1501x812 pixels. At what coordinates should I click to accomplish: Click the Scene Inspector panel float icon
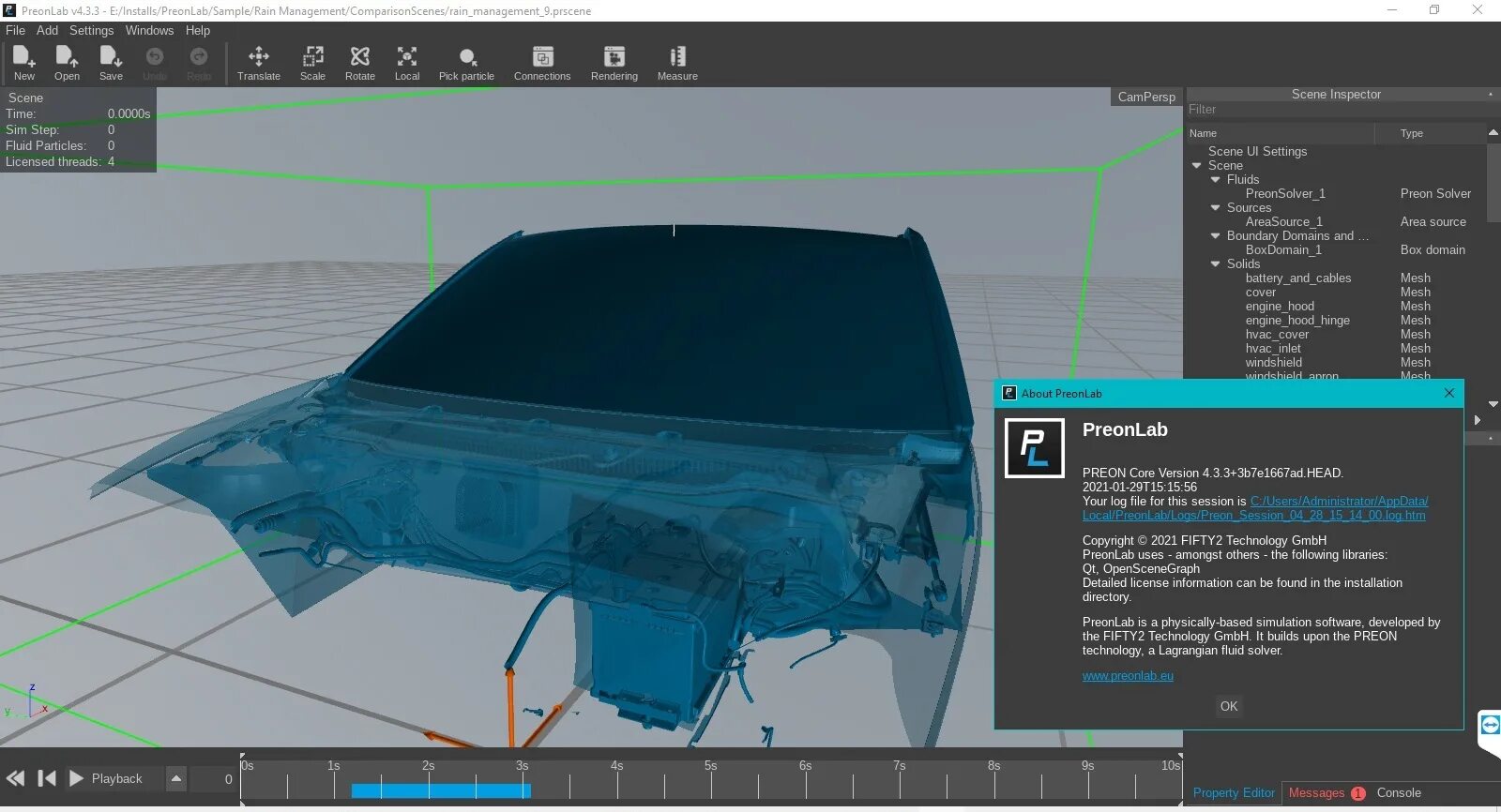pos(1490,94)
